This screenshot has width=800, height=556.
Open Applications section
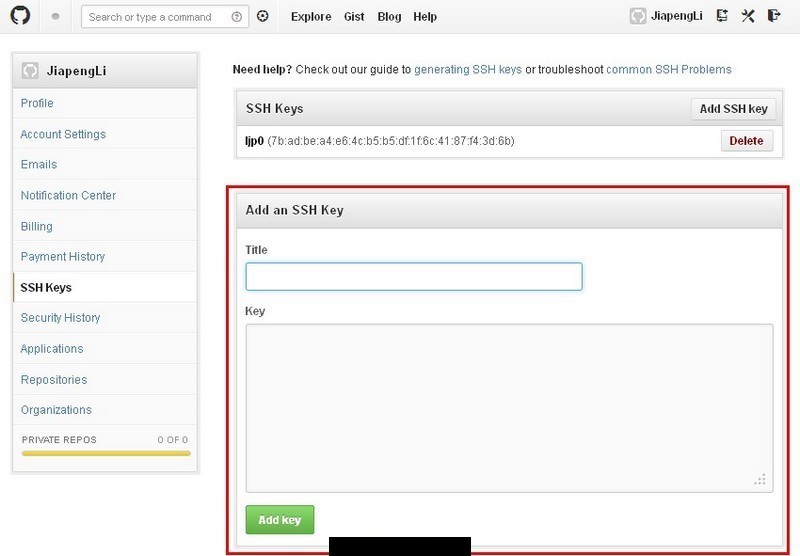105,348
